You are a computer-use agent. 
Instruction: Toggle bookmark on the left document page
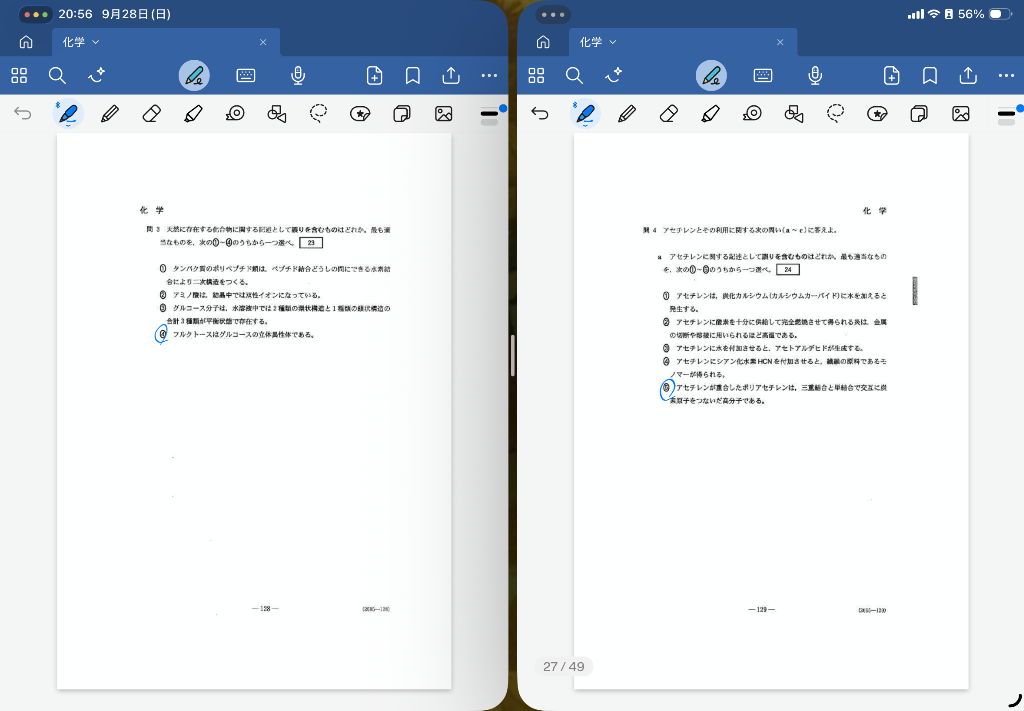point(412,76)
